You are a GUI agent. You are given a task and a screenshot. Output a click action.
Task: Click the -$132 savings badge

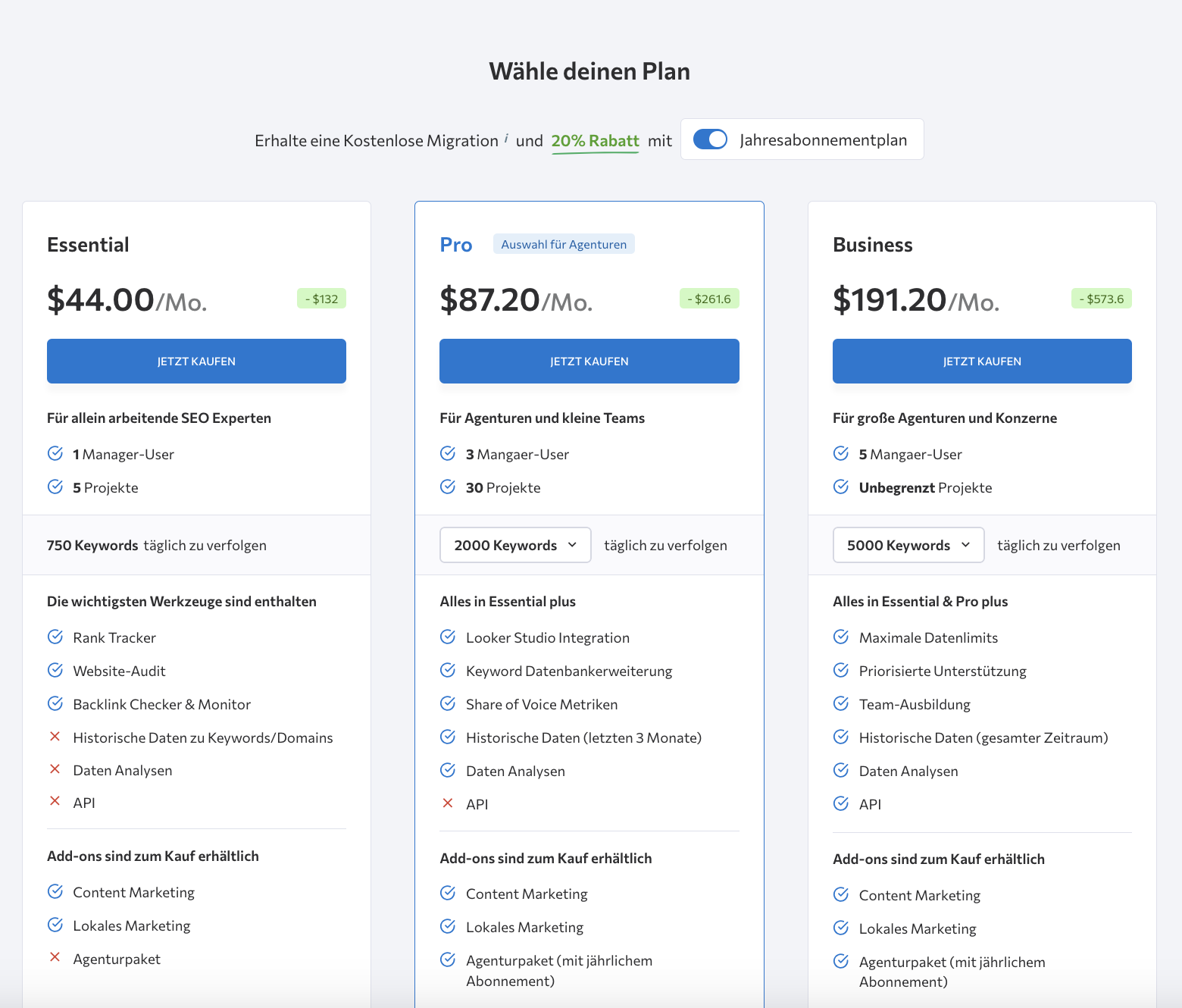point(321,299)
